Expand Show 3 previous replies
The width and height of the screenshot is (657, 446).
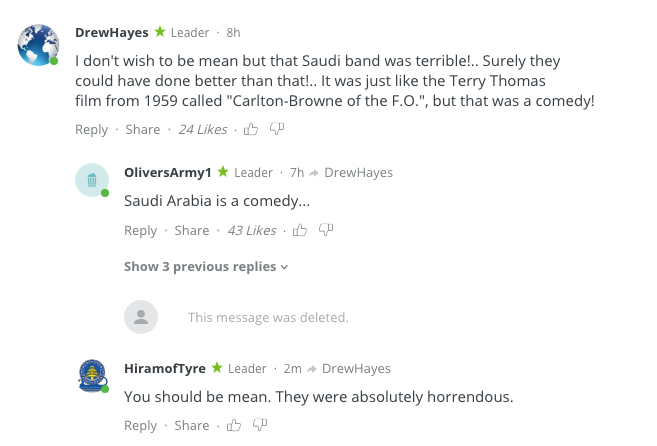pos(206,267)
